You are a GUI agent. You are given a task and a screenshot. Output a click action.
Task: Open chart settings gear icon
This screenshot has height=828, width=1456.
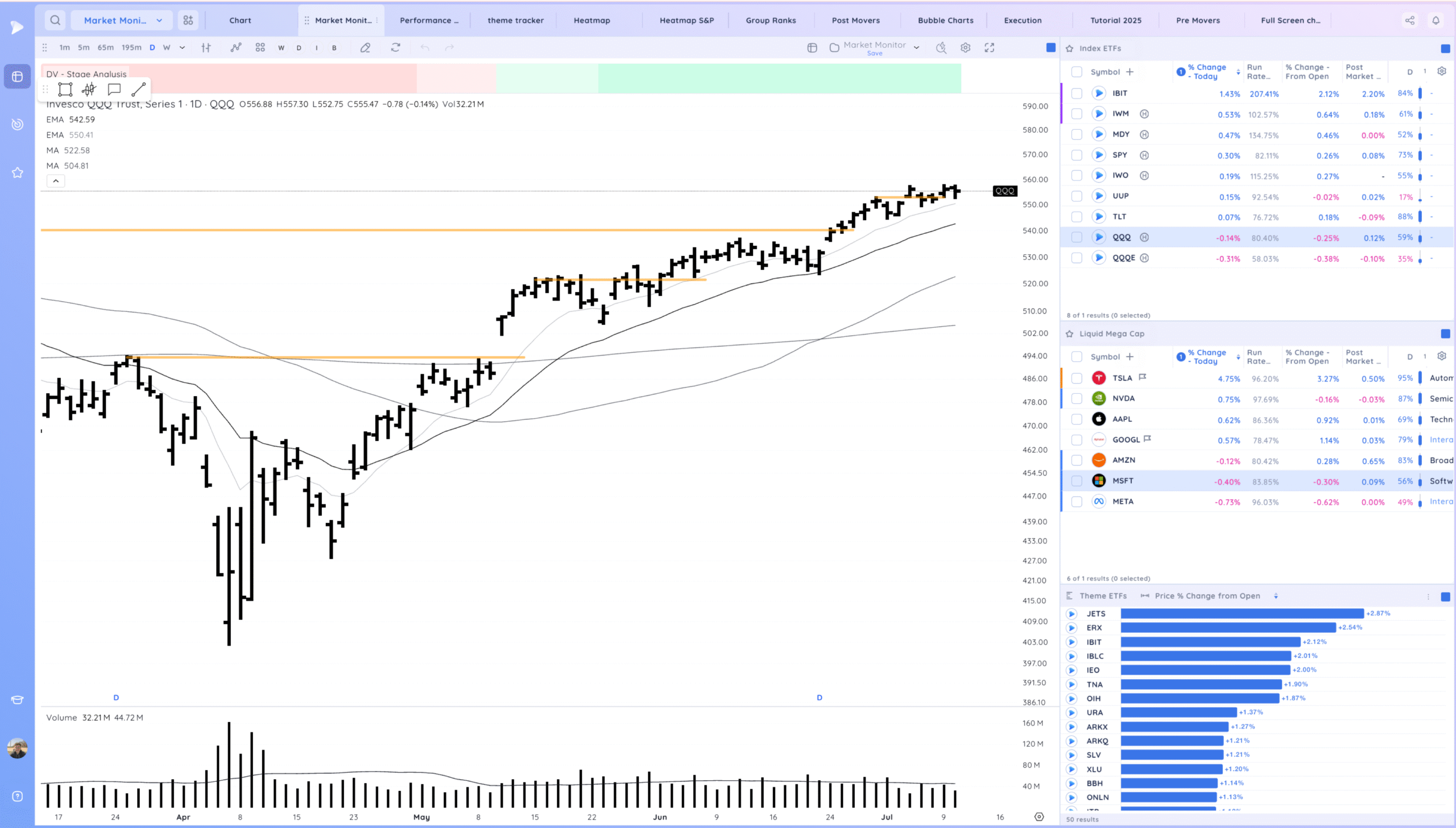(x=965, y=48)
